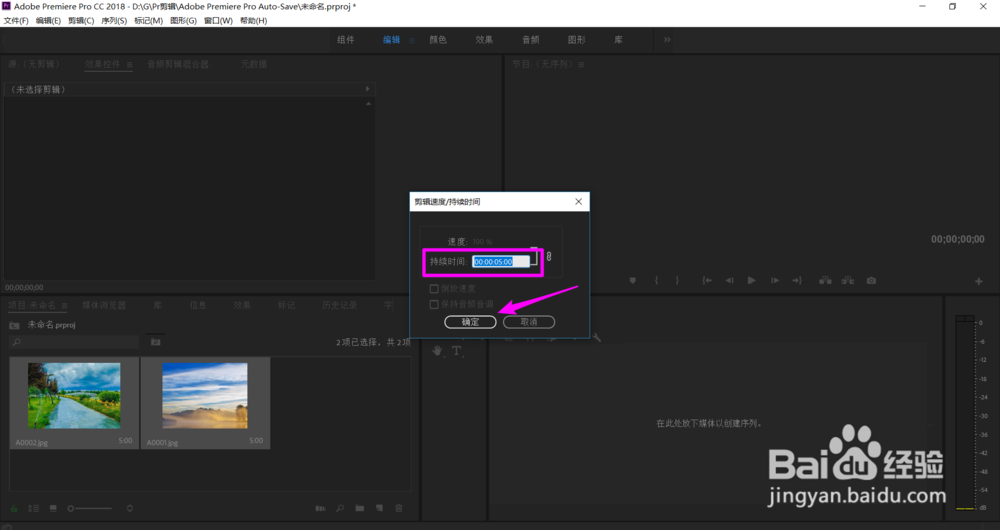Viewport: 1000px width, 530px height.
Task: Click Program monitor timecode 00;00;00;00
Action: coord(958,239)
